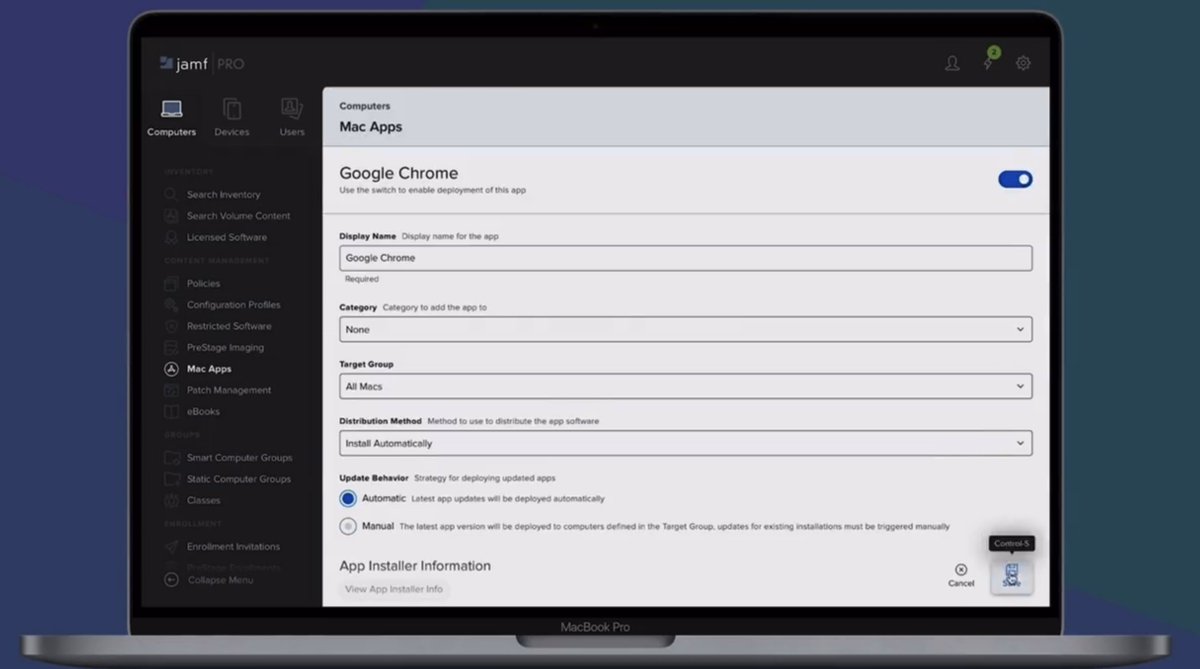The image size is (1200, 669).
Task: Click the Search Volume Content link
Action: click(x=238, y=216)
